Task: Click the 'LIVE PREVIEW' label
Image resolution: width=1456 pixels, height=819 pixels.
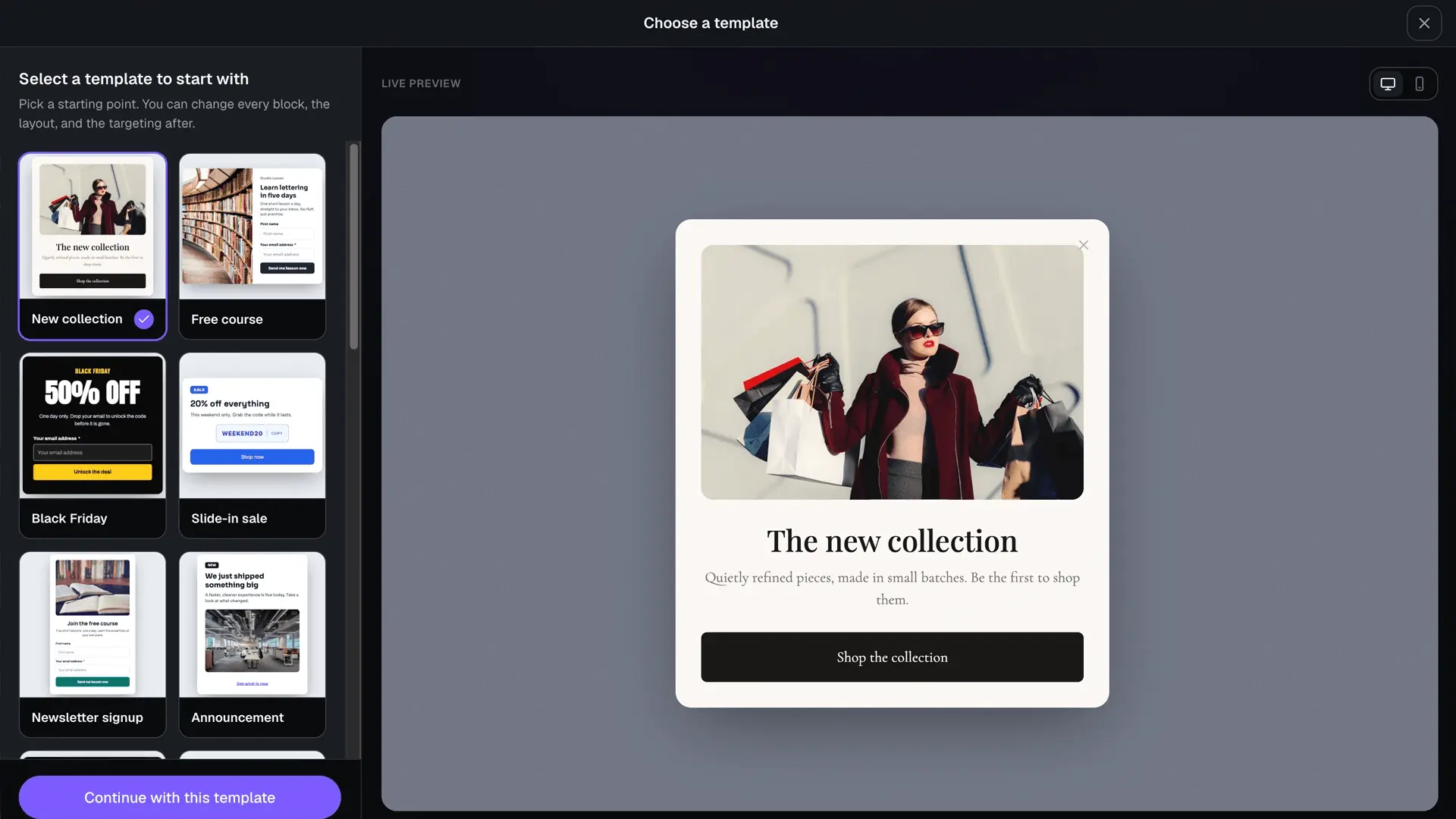Action: click(421, 83)
